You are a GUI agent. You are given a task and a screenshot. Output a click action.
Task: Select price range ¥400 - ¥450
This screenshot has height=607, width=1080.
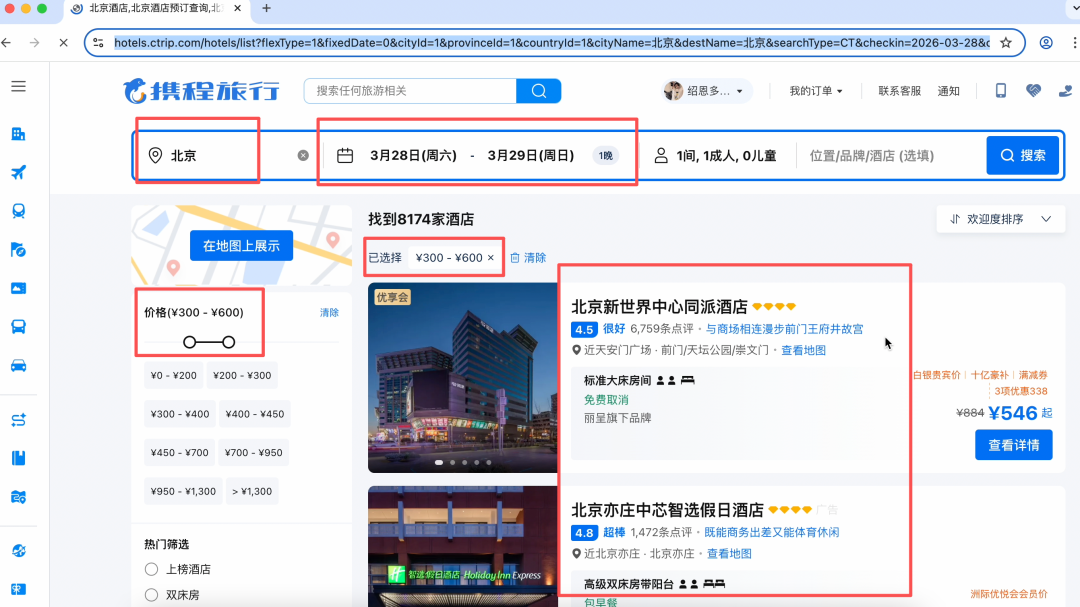[255, 414]
